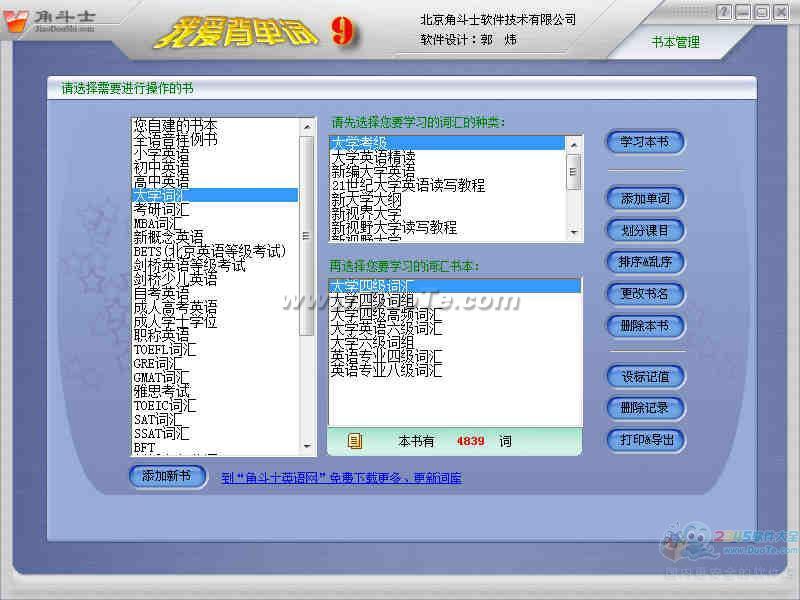Select 自考英语 row

click(215, 293)
